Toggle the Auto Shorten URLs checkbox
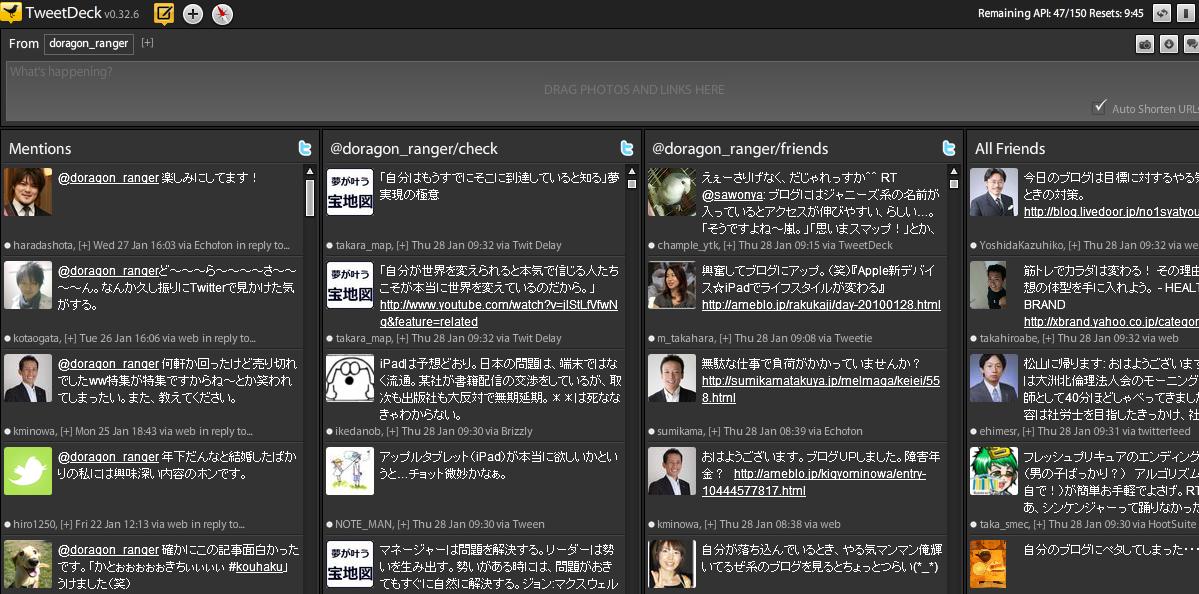The width and height of the screenshot is (1199, 594). click(1100, 107)
